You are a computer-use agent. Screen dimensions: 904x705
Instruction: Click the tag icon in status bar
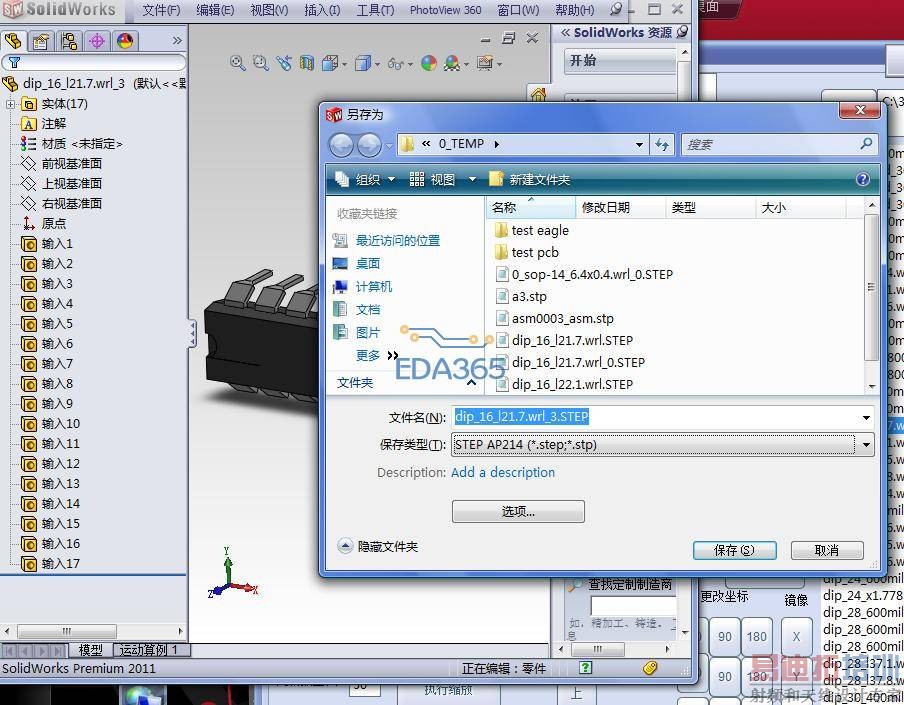tap(650, 668)
